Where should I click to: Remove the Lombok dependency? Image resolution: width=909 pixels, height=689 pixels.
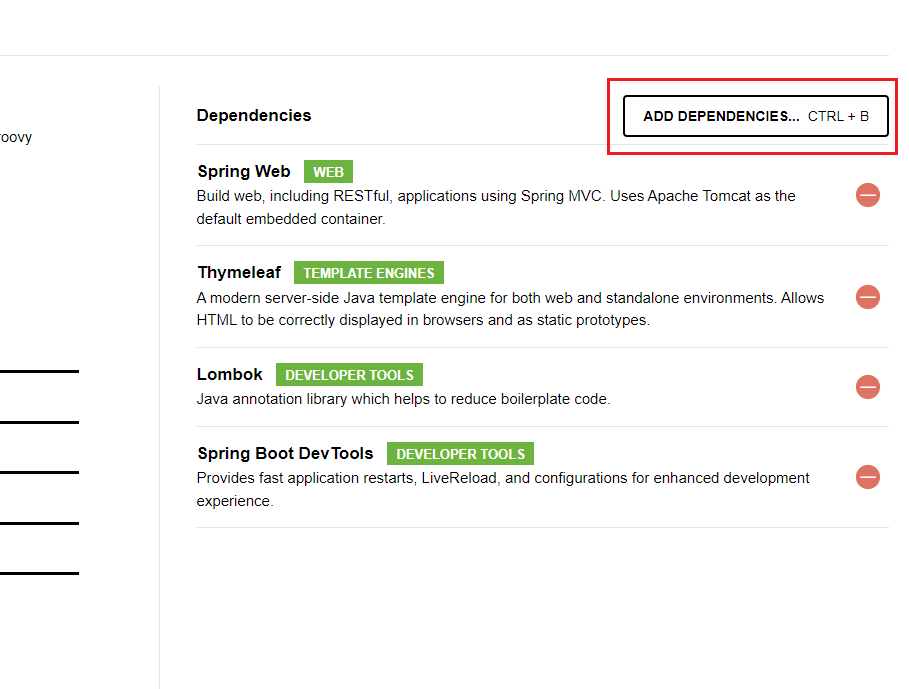coord(867,386)
